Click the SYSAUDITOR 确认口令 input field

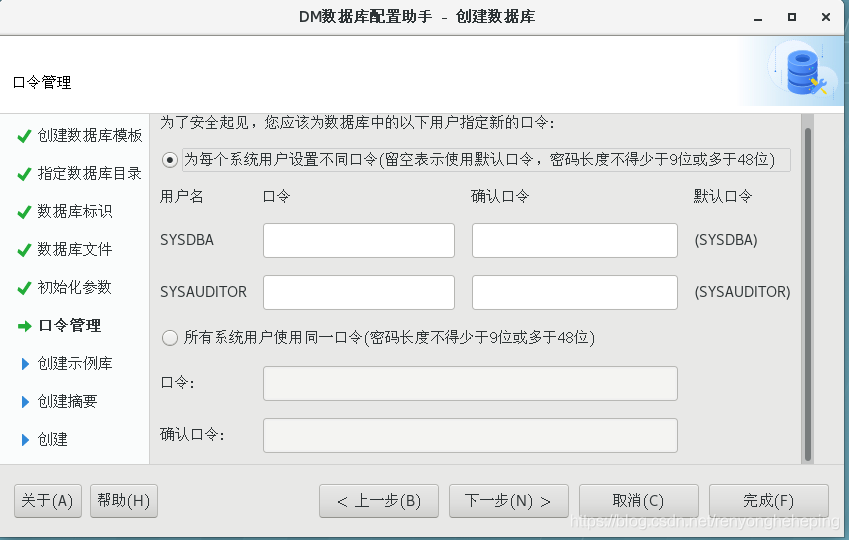574,292
